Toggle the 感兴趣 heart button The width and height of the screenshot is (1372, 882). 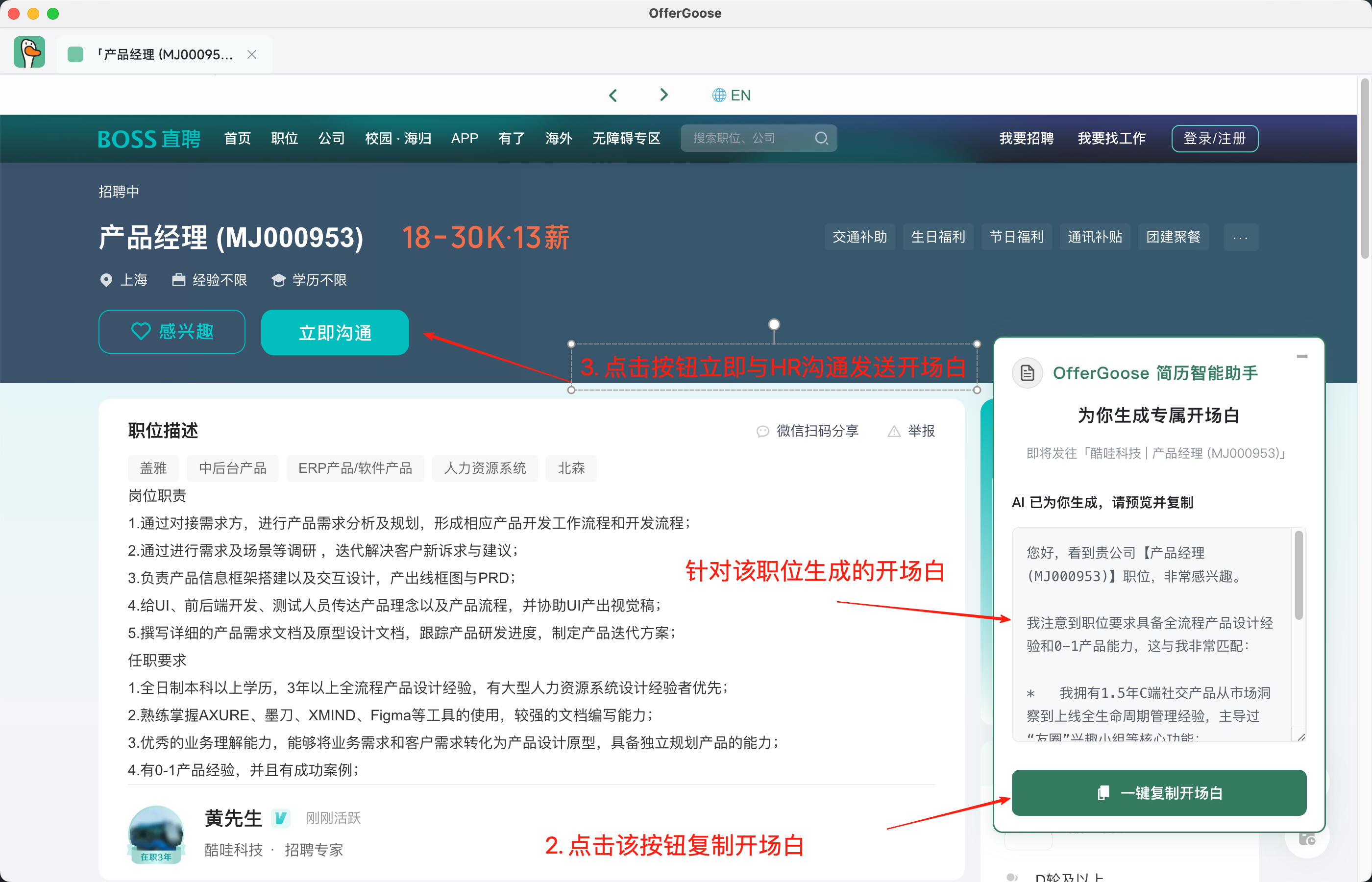pos(172,332)
